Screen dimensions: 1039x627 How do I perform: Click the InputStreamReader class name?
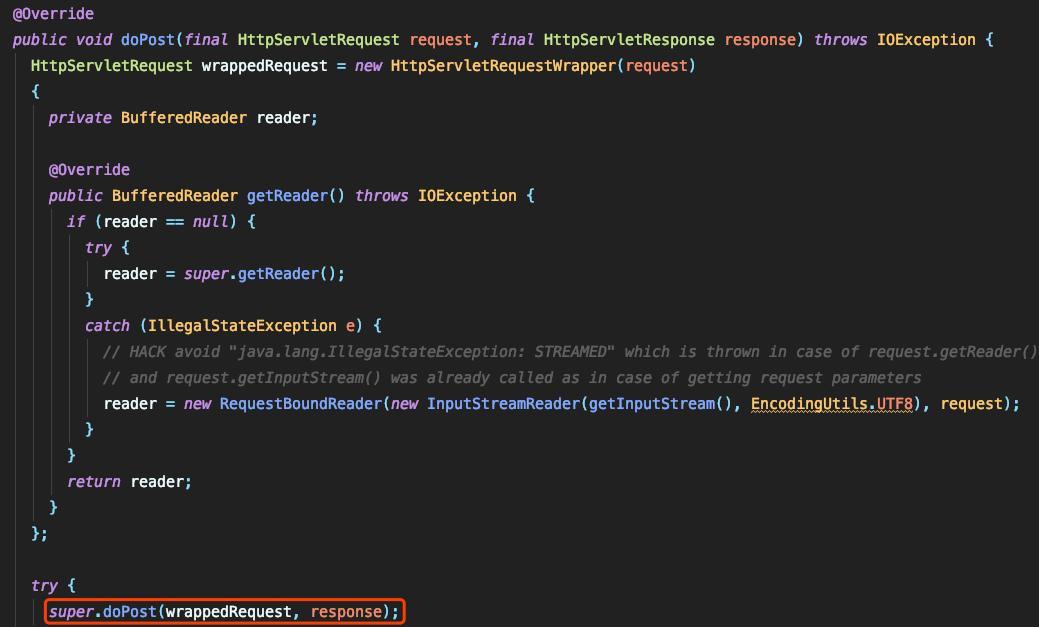pyautogui.click(x=503, y=404)
